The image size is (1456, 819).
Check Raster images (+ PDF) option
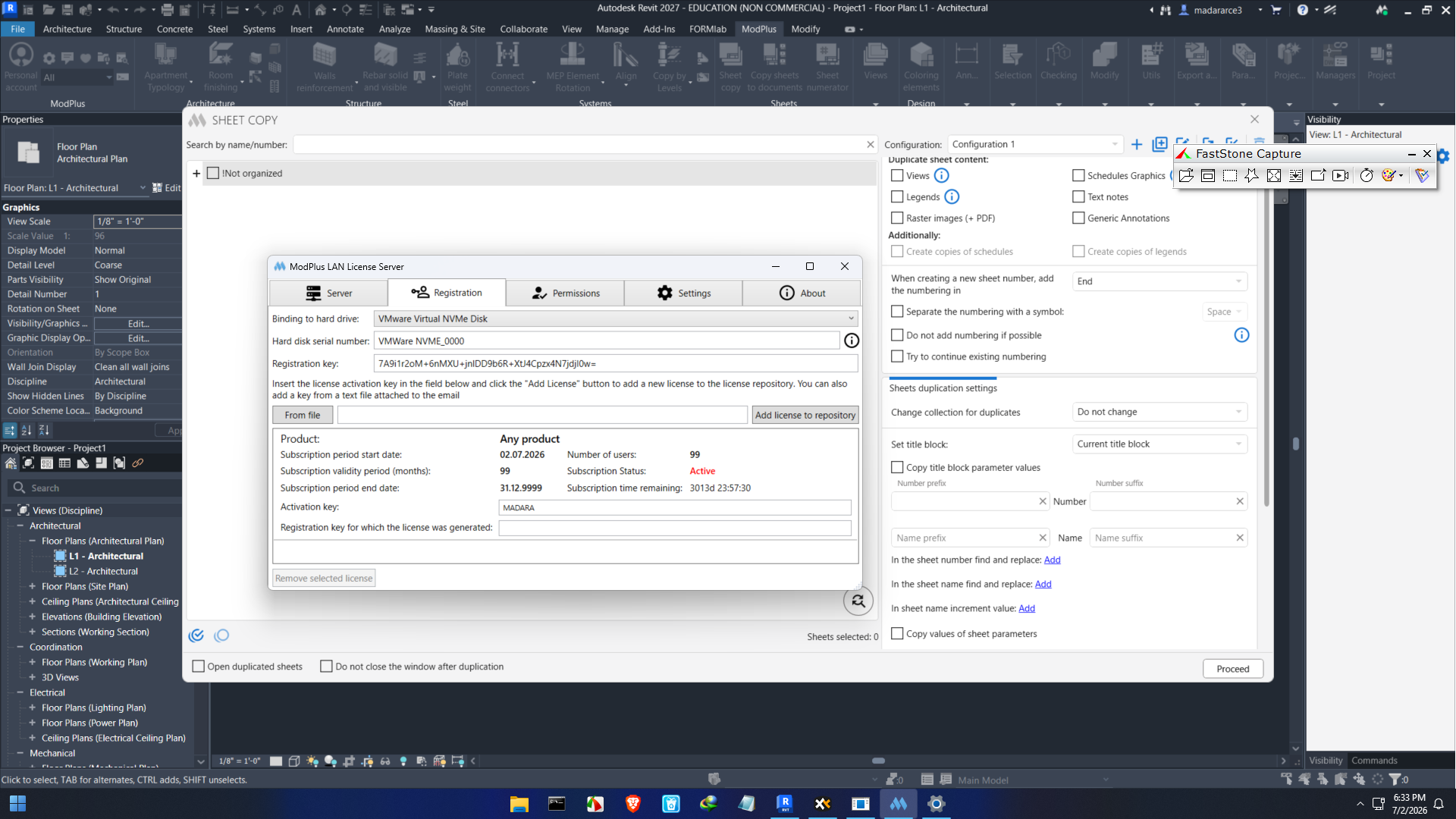[897, 218]
